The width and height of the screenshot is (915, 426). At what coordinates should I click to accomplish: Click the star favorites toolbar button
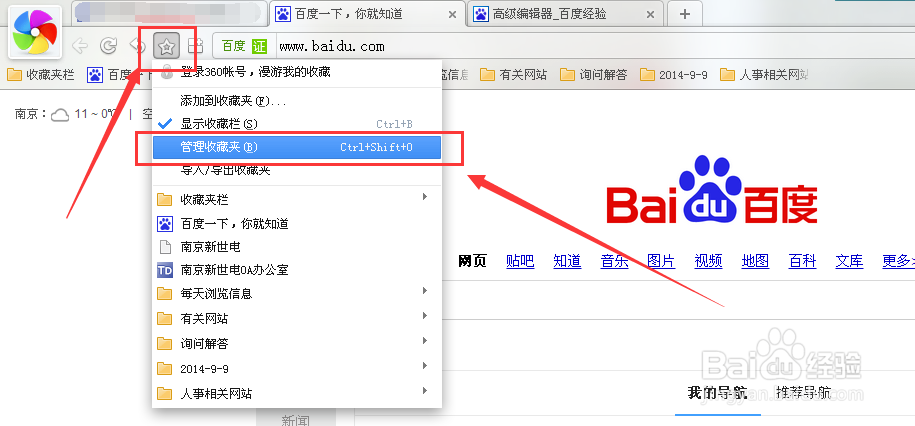click(x=166, y=46)
